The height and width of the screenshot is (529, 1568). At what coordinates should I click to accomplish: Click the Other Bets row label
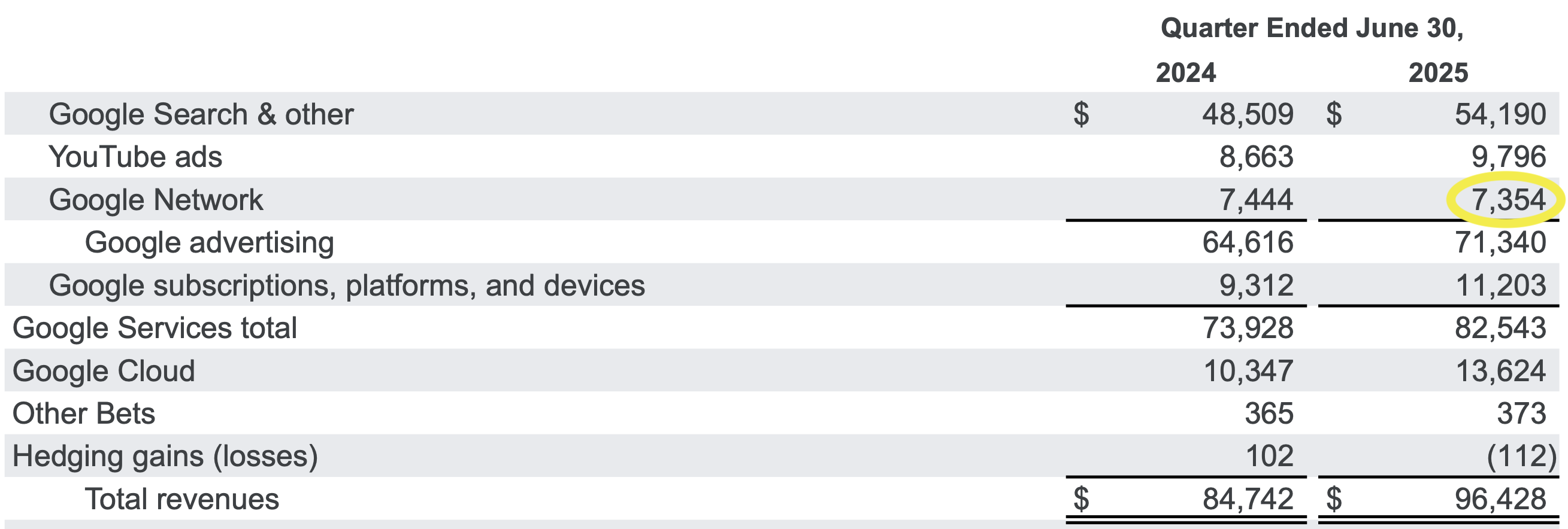84,414
